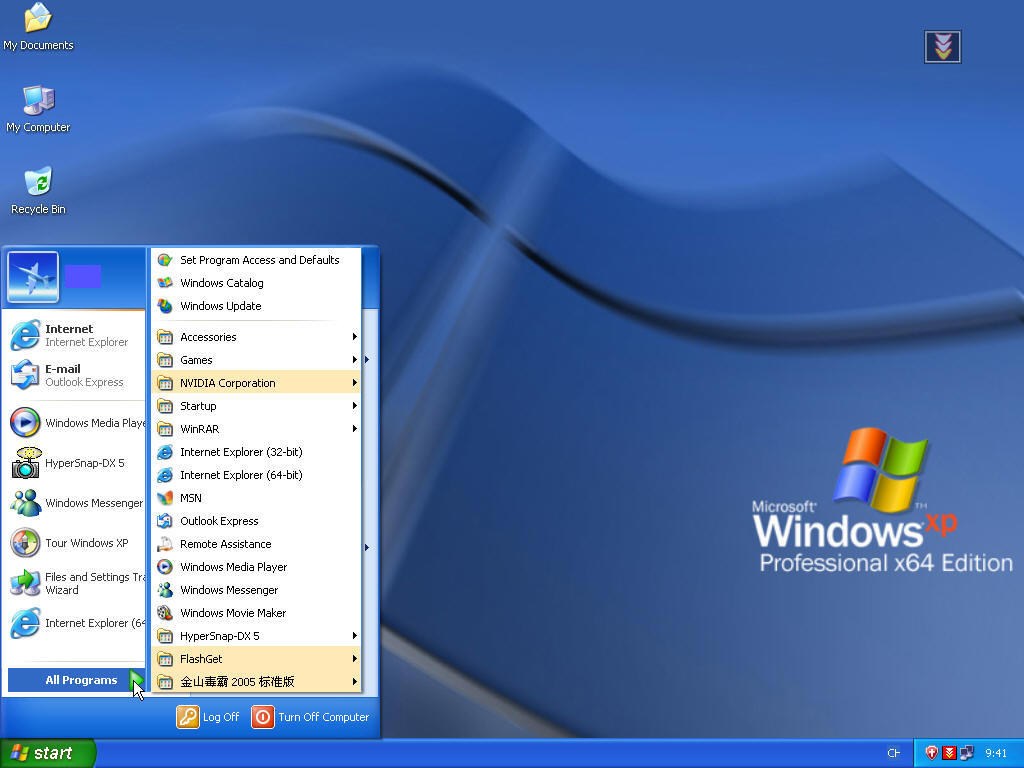Open Windows Messenger in All Programs list
The image size is (1024, 768).
256,590
